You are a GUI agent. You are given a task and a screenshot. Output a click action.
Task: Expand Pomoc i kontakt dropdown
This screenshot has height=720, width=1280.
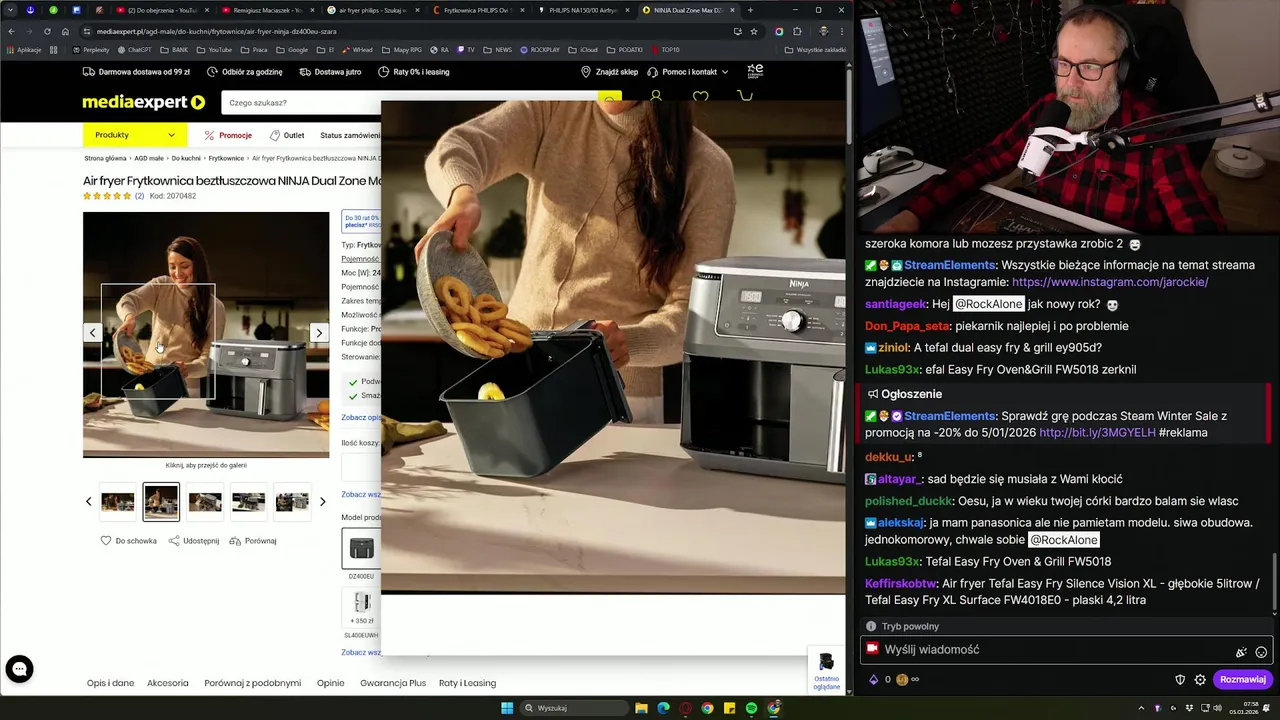pos(688,72)
